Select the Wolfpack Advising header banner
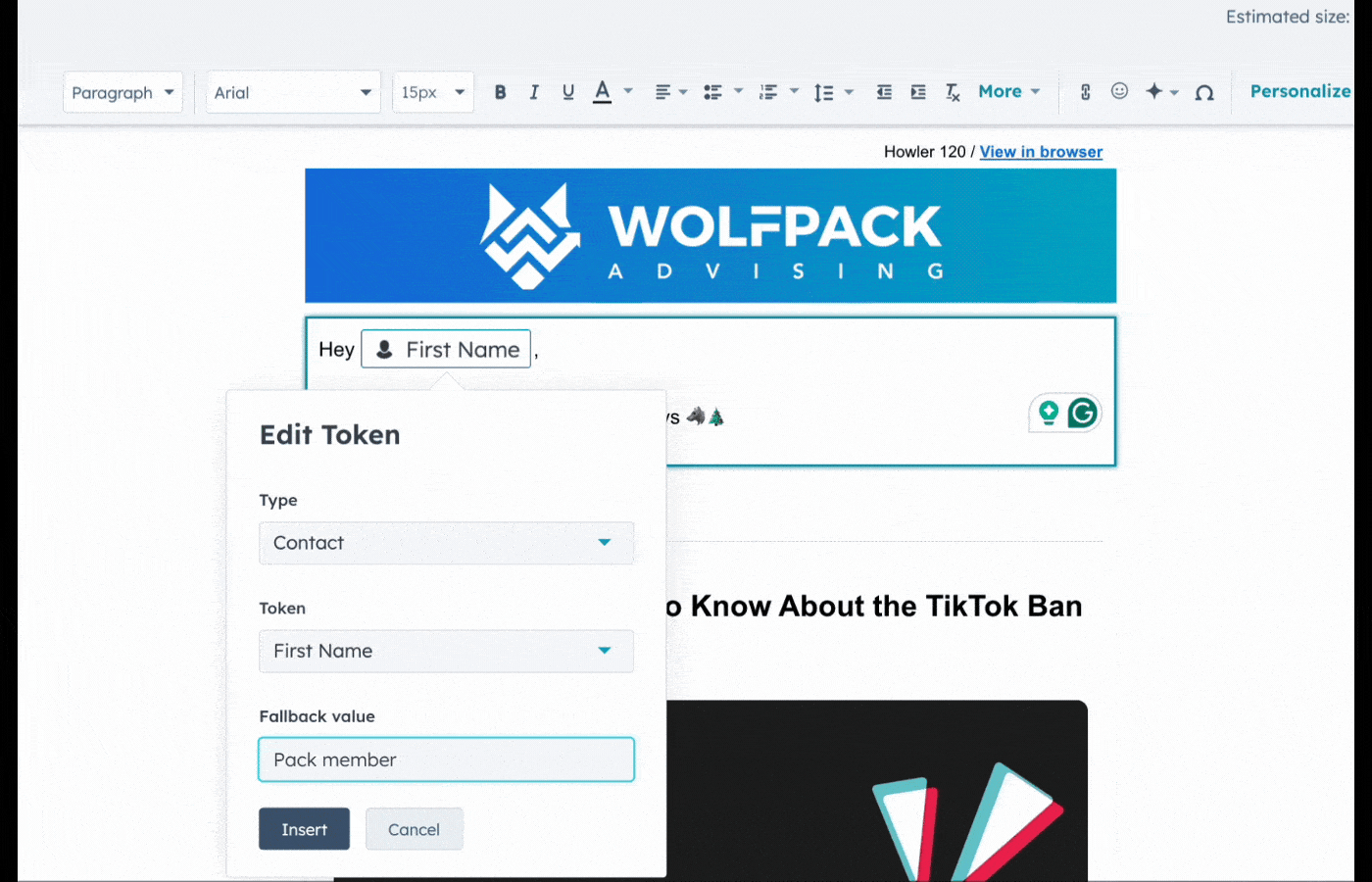This screenshot has height=882, width=1372. click(710, 235)
